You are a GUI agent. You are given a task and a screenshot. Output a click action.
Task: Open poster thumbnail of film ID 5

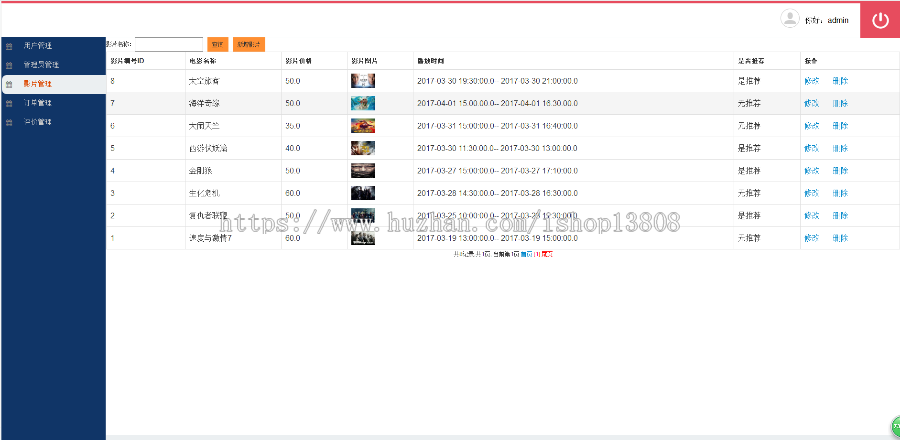click(363, 148)
